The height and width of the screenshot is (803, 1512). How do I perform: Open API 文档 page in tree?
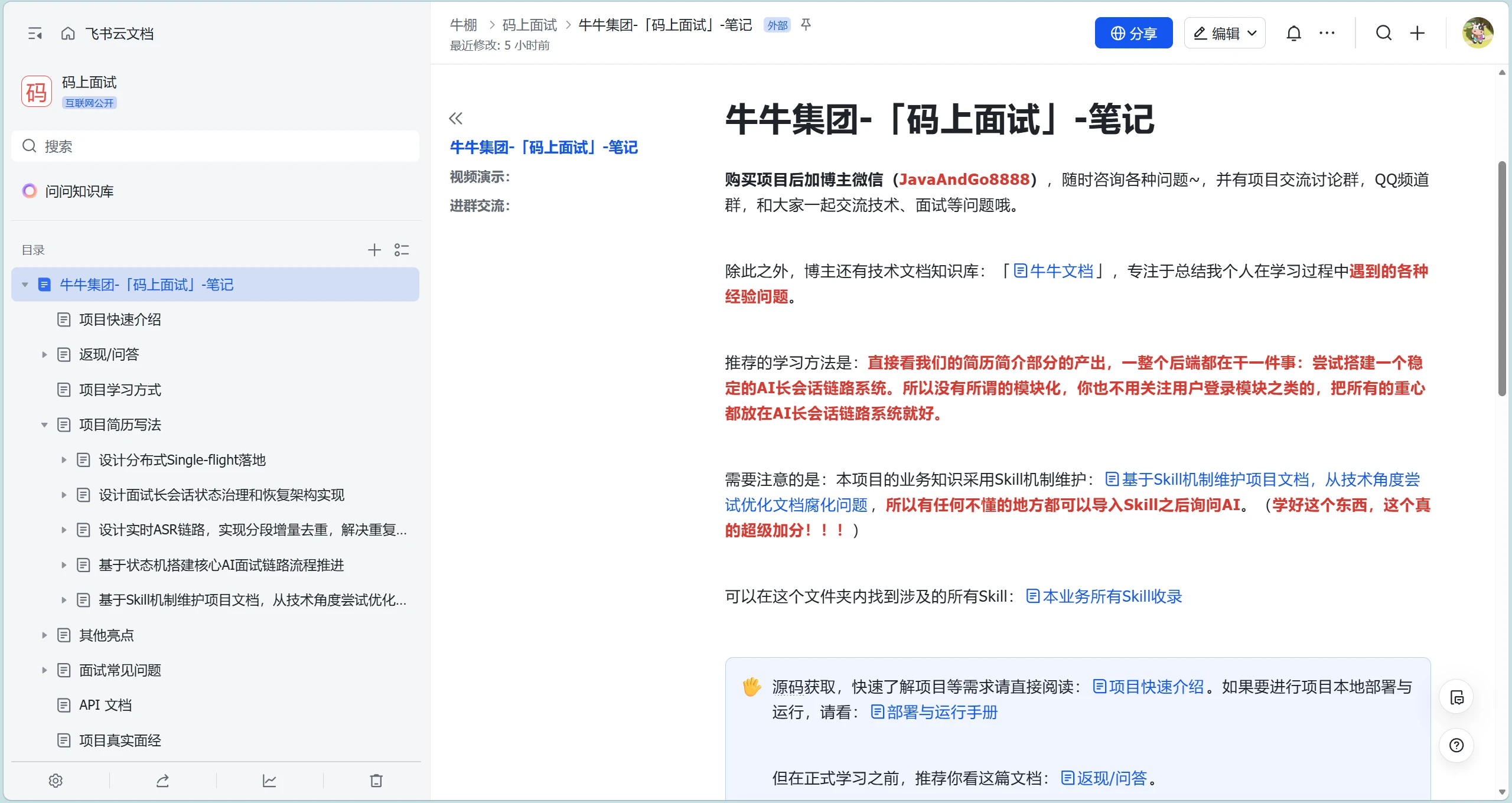click(x=105, y=705)
